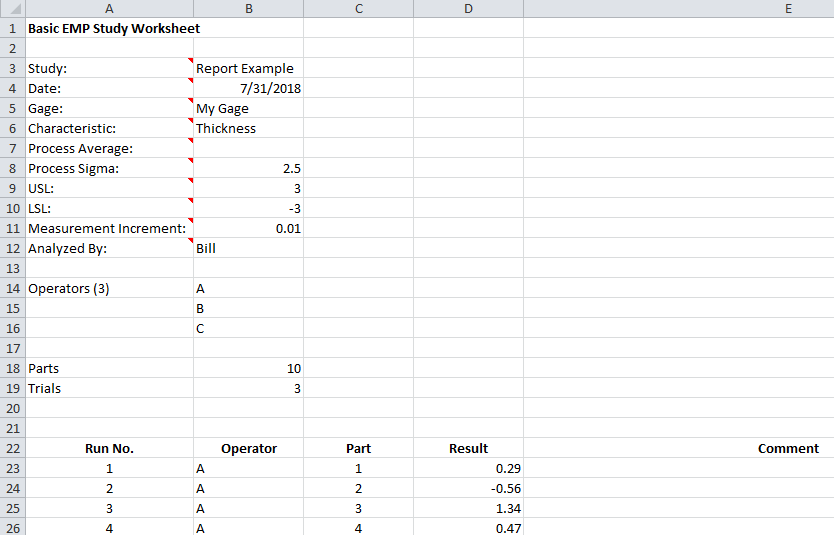834x535 pixels.
Task: Click the 'Trials' label cell
Action: pos(110,388)
